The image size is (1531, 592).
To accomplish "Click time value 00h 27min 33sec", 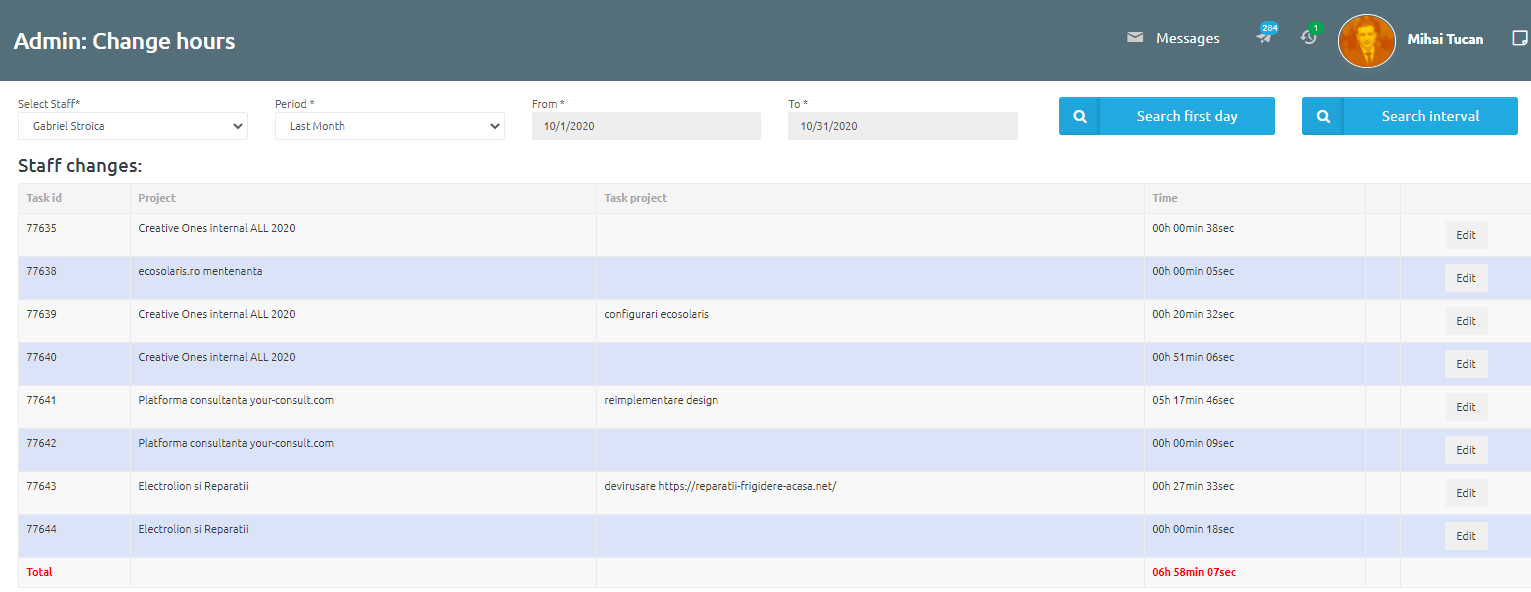I will click(1193, 486).
